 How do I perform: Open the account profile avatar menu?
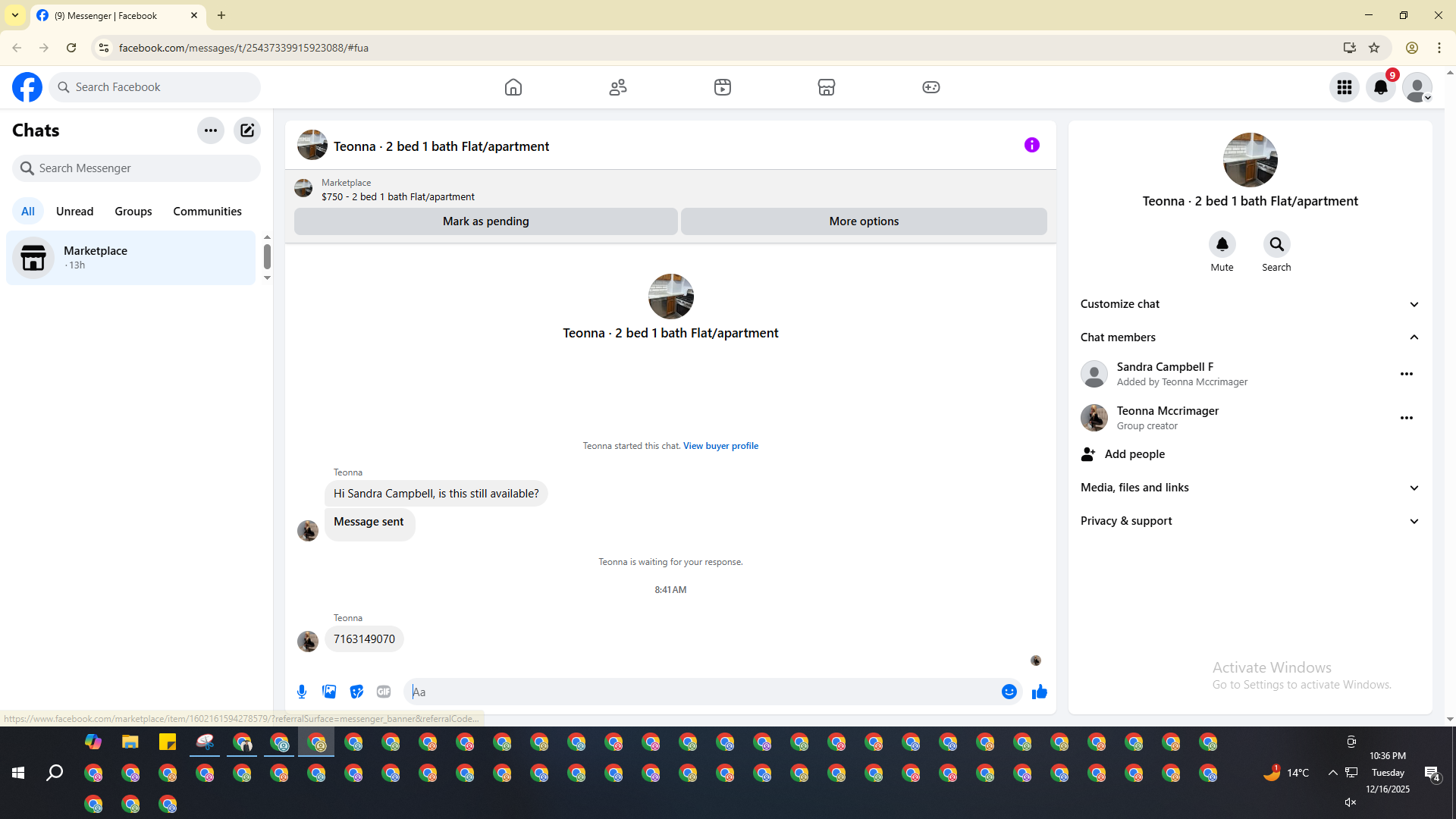pyautogui.click(x=1417, y=87)
